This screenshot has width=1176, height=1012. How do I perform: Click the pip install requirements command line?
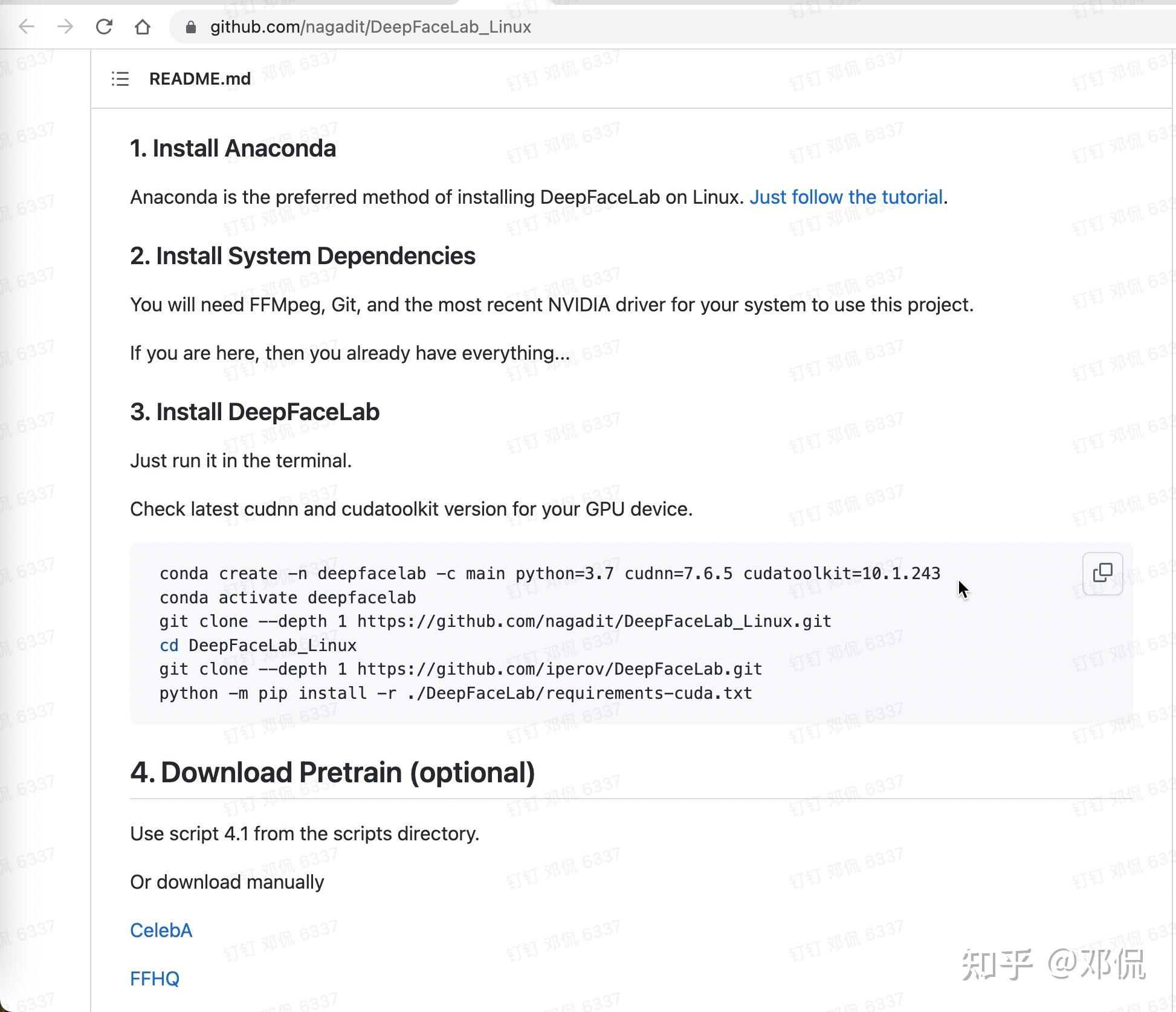click(456, 693)
